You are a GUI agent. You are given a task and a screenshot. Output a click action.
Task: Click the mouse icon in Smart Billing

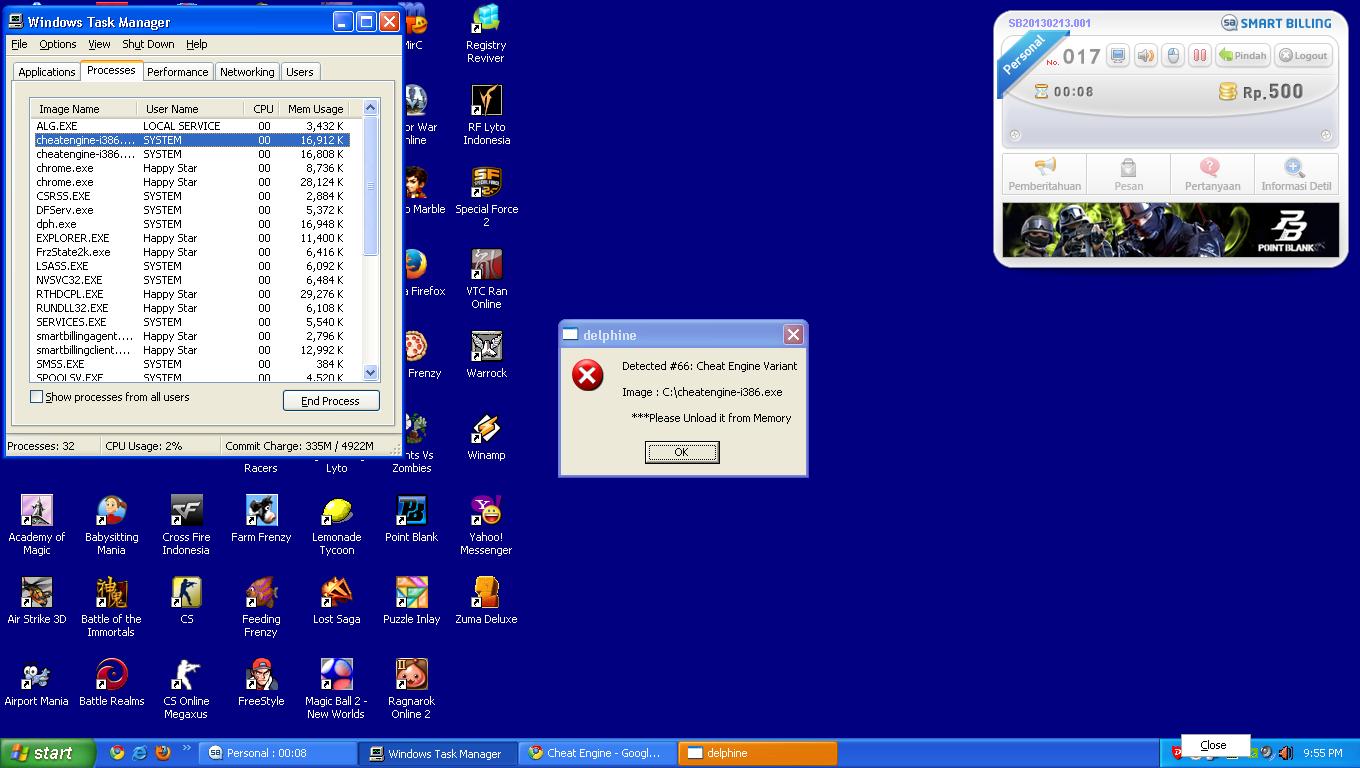tap(1173, 56)
